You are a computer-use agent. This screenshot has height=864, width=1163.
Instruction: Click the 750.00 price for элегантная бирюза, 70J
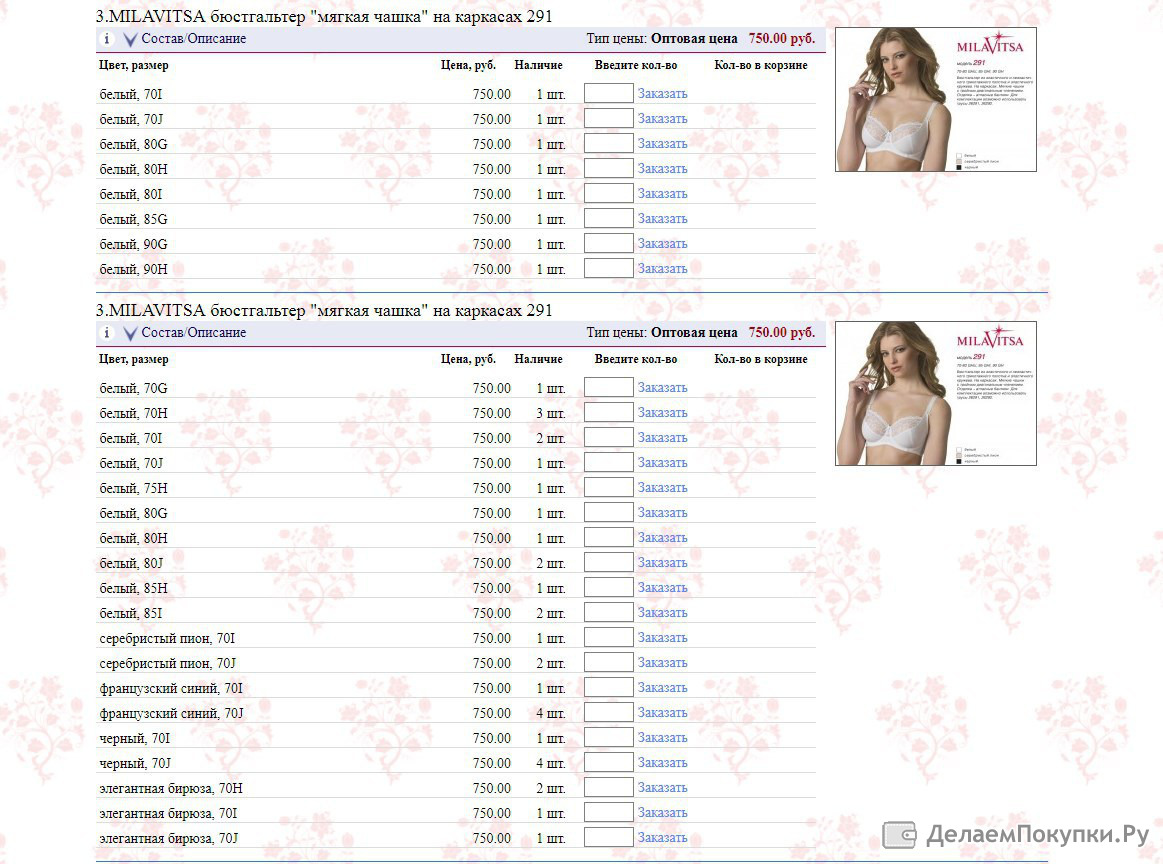click(492, 839)
